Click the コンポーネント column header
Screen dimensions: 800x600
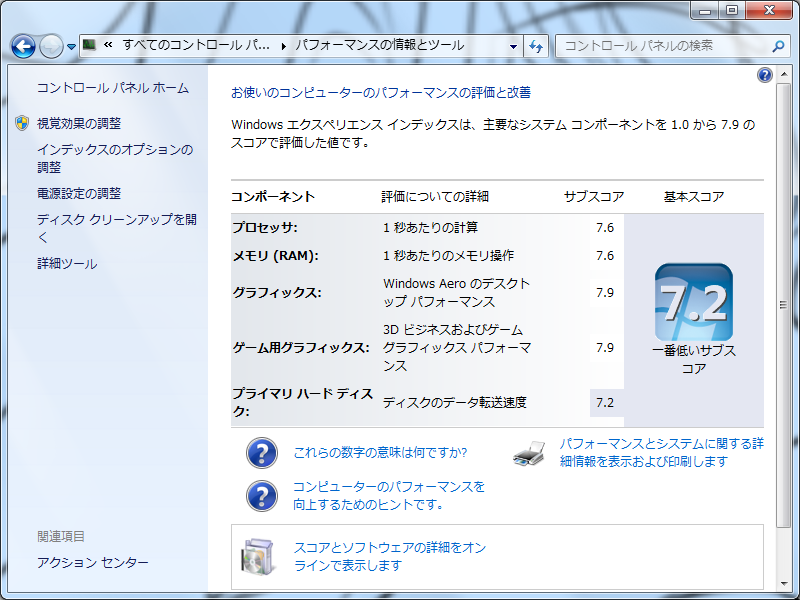click(273, 196)
